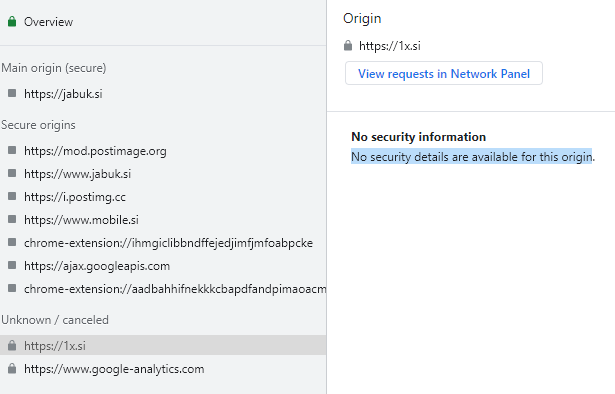The height and width of the screenshot is (394, 615).
Task: Click the square icon beside ajax.googleapis.com
Action: 12,265
